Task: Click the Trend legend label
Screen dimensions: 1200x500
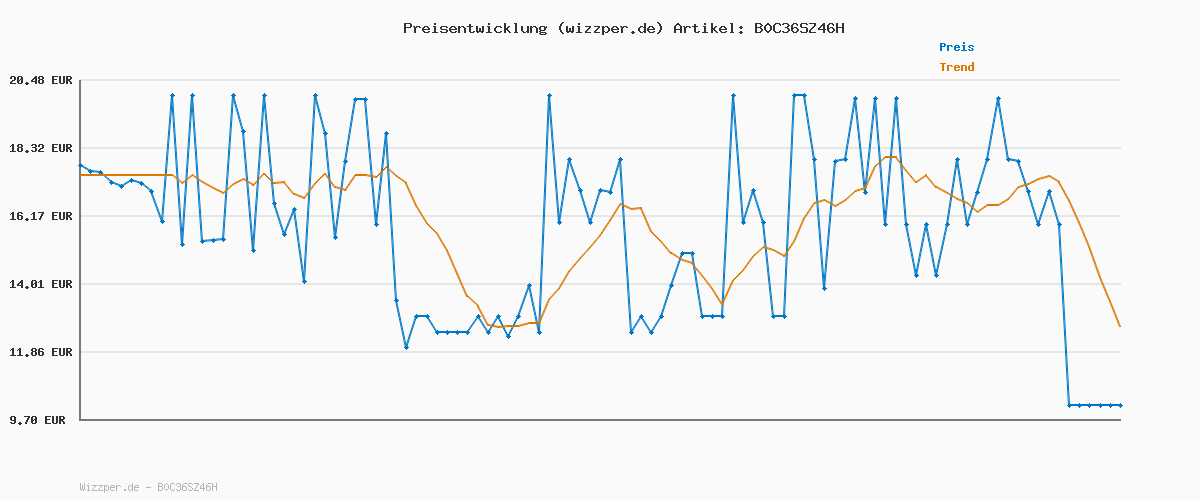Action: [x=956, y=67]
